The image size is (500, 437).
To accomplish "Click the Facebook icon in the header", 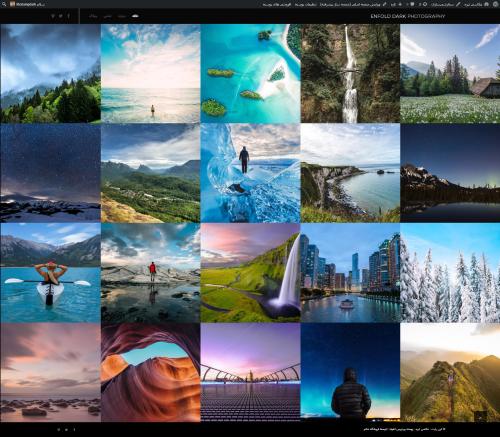I will (69, 16).
